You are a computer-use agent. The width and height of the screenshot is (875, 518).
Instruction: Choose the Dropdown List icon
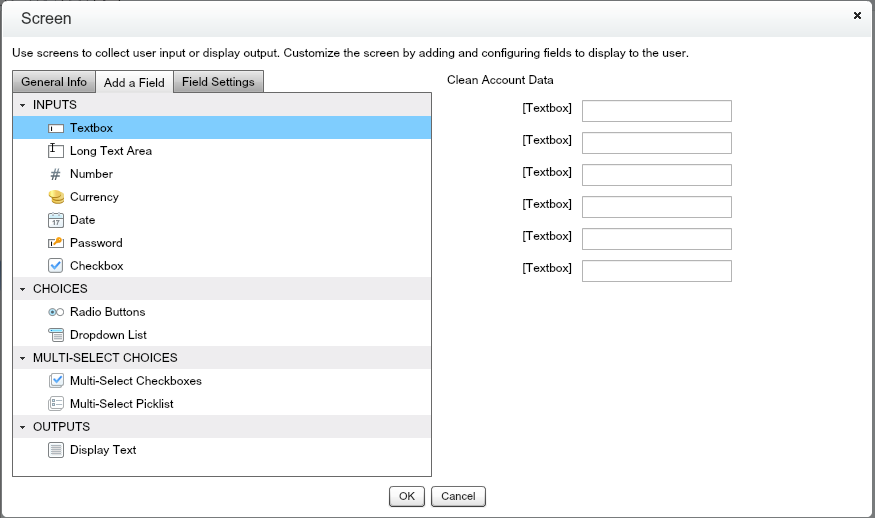(56, 335)
